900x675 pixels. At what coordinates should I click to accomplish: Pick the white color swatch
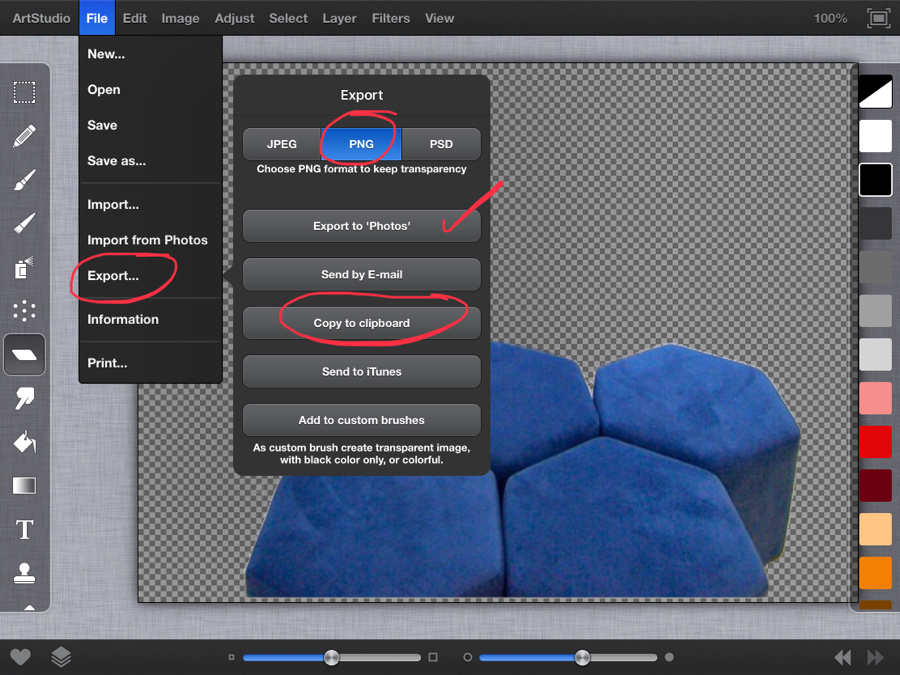[875, 136]
